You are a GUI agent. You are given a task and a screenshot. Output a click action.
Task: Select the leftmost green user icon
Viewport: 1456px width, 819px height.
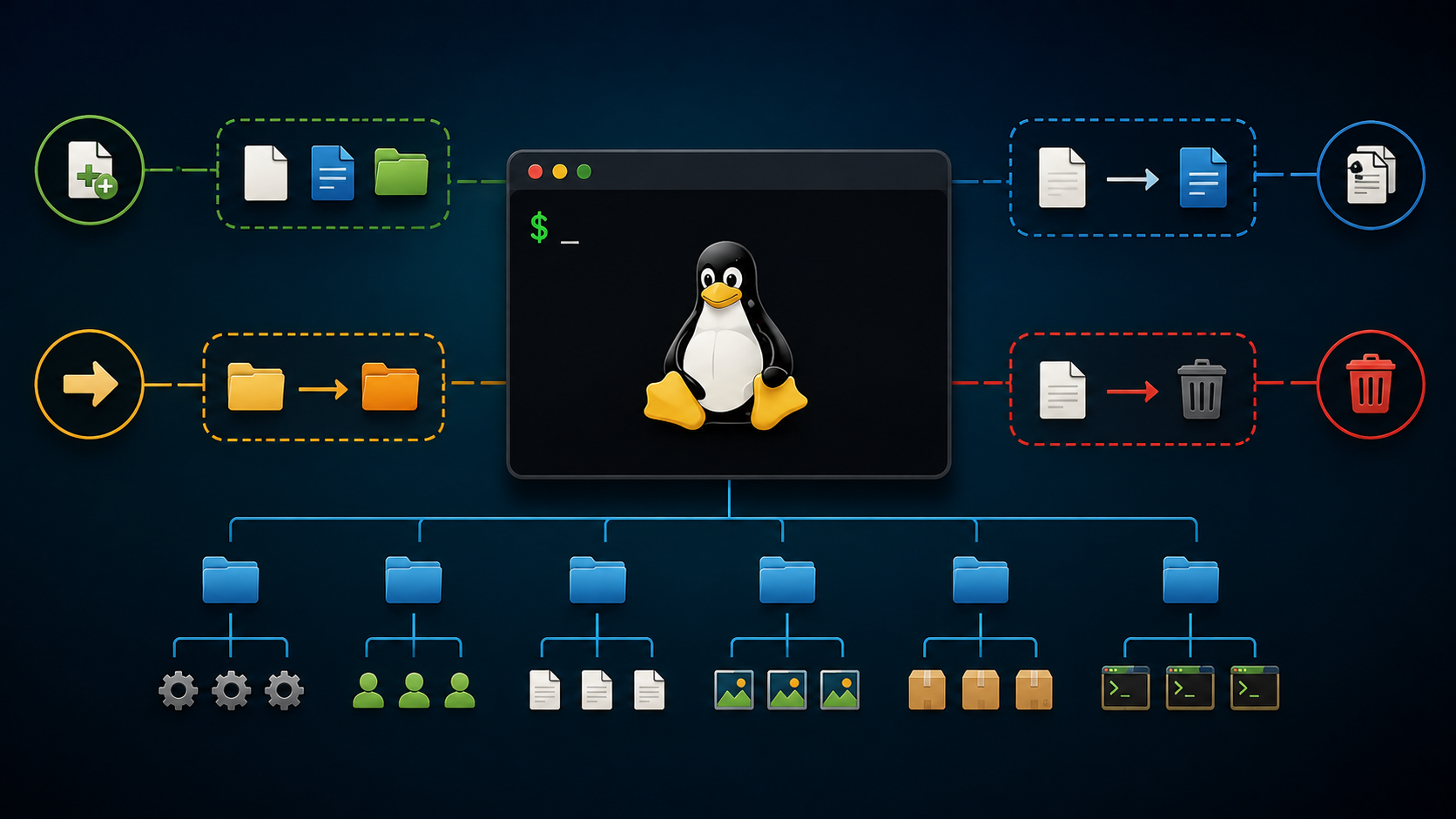point(368,690)
